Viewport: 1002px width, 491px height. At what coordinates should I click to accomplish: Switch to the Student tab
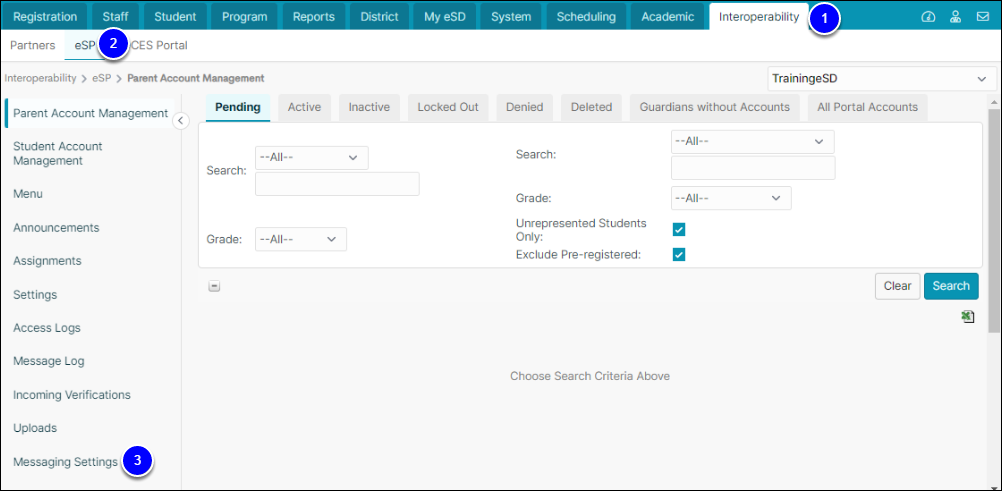click(174, 17)
